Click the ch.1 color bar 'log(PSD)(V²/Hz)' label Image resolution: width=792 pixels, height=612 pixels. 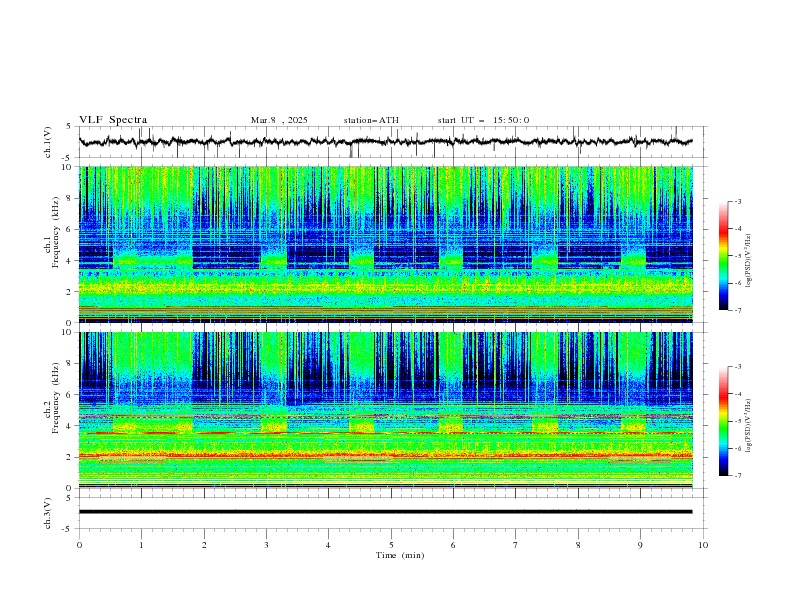click(x=749, y=261)
